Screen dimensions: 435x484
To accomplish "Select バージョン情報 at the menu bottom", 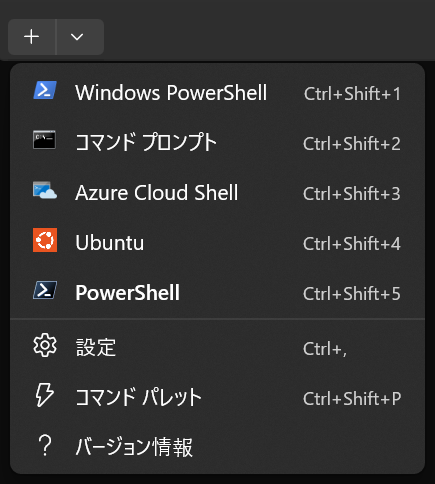I will click(217, 447).
